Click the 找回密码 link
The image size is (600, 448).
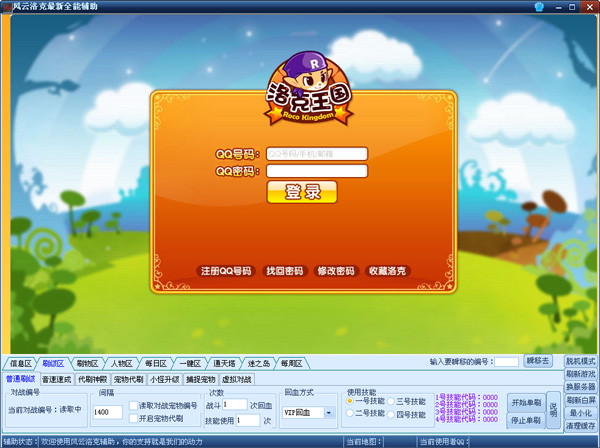coord(285,271)
